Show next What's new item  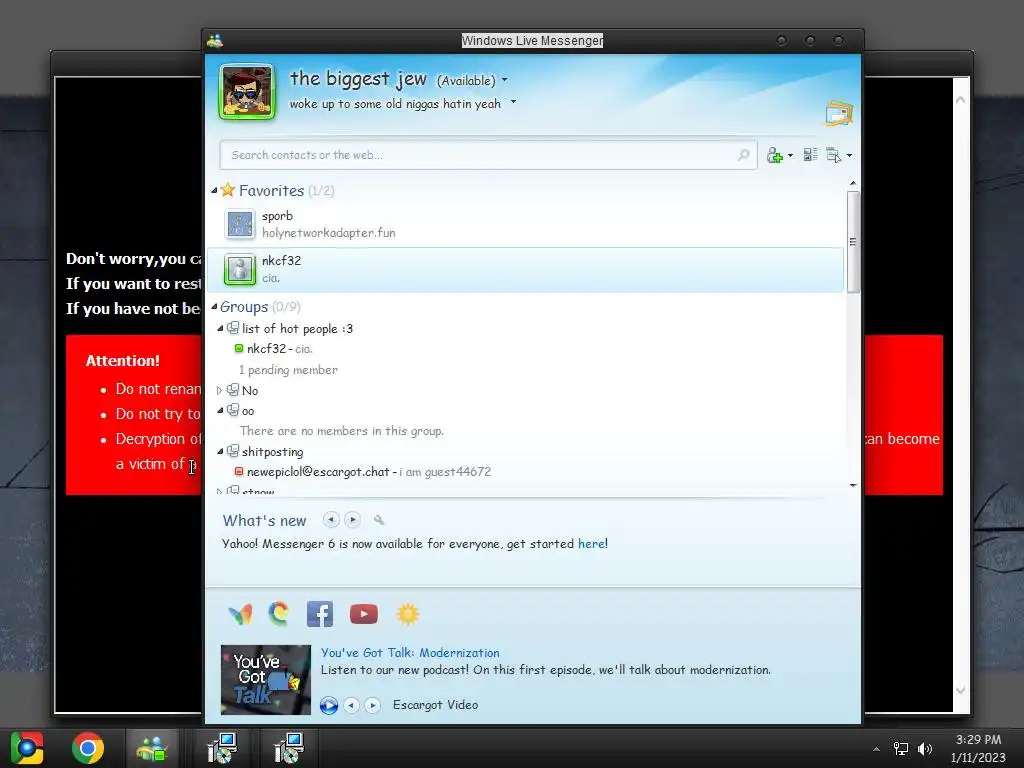click(x=353, y=520)
